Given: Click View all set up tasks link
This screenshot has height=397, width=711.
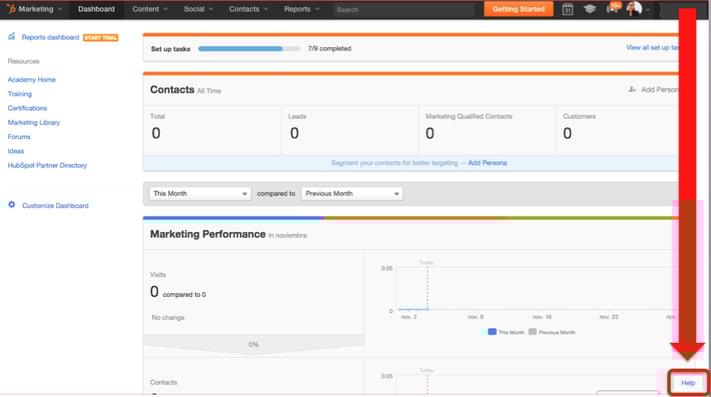Looking at the screenshot, I should coord(653,48).
